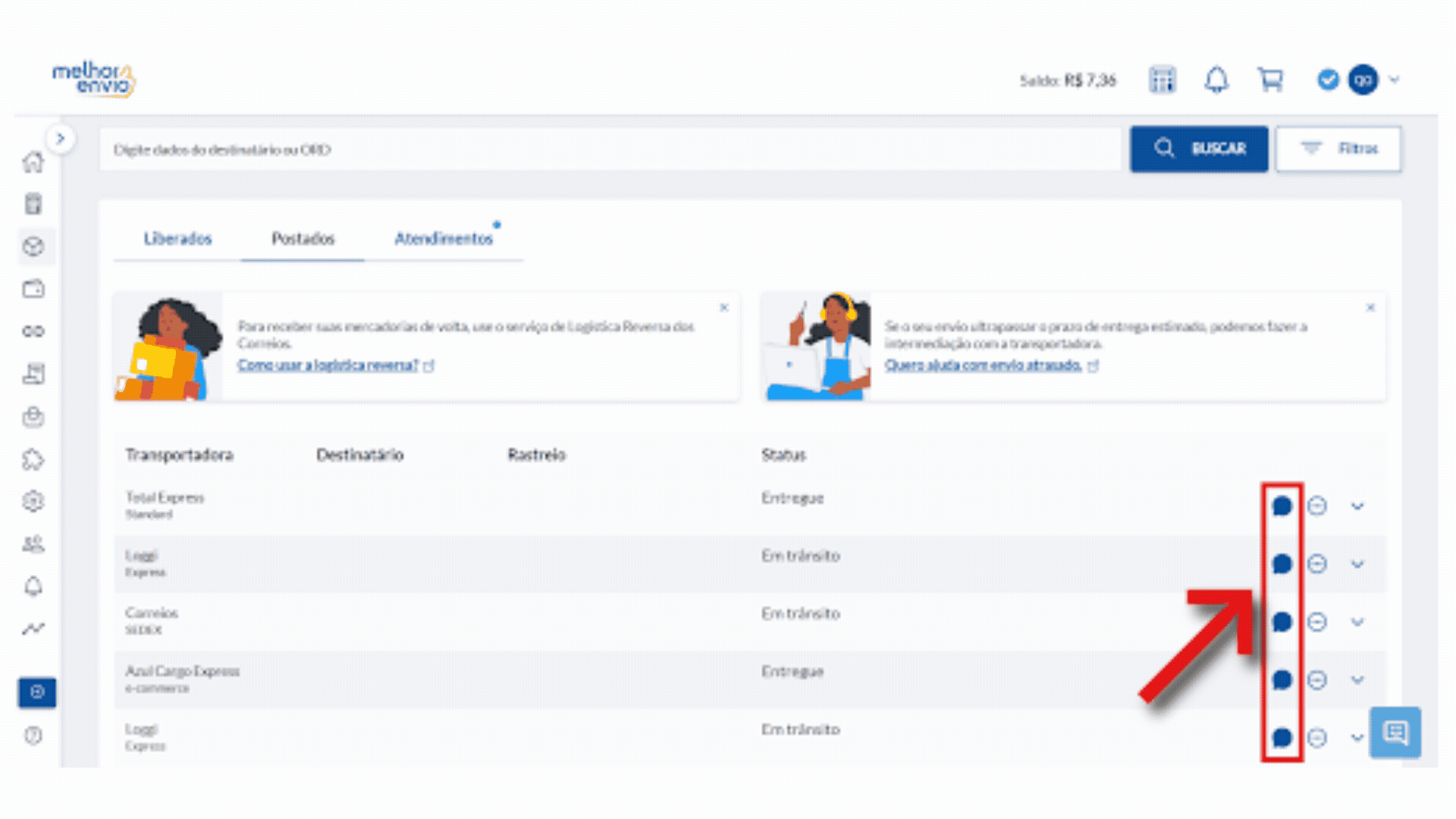Screen dimensions: 1456x819
Task: Open the home icon in sidebar
Action: [33, 162]
